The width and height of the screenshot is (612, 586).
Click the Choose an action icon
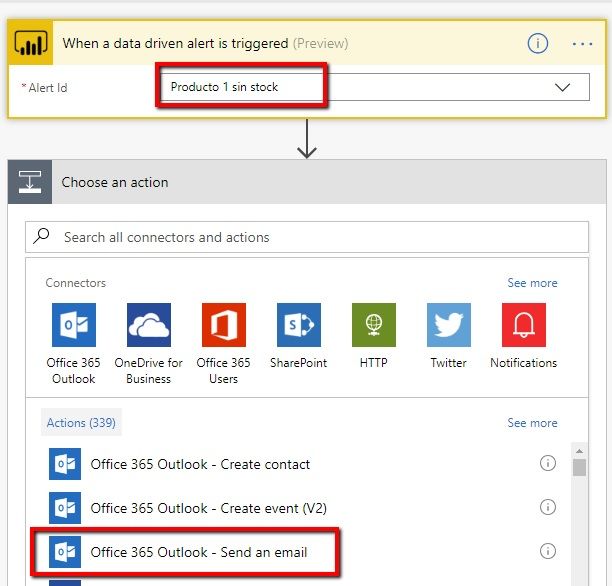(30, 182)
